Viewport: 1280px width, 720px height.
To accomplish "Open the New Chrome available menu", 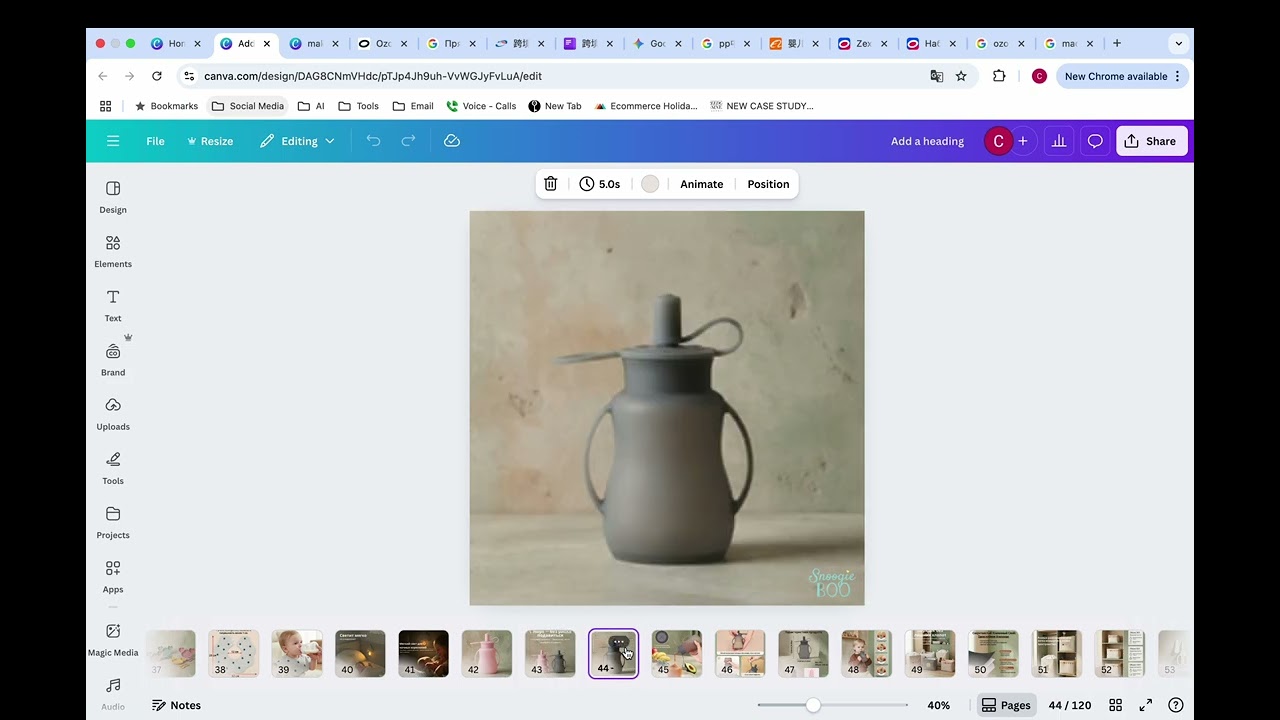I will pos(1122,76).
